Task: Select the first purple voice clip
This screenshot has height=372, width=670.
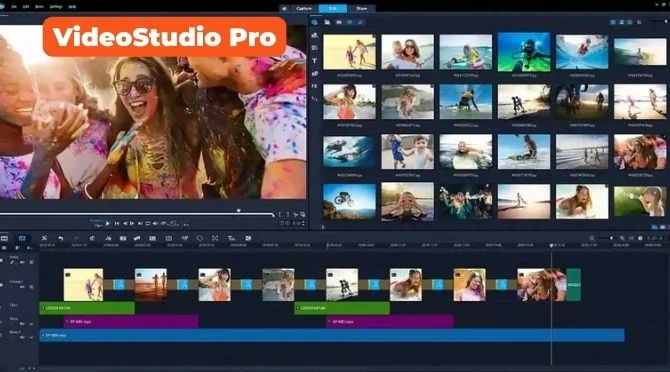Action: click(131, 322)
